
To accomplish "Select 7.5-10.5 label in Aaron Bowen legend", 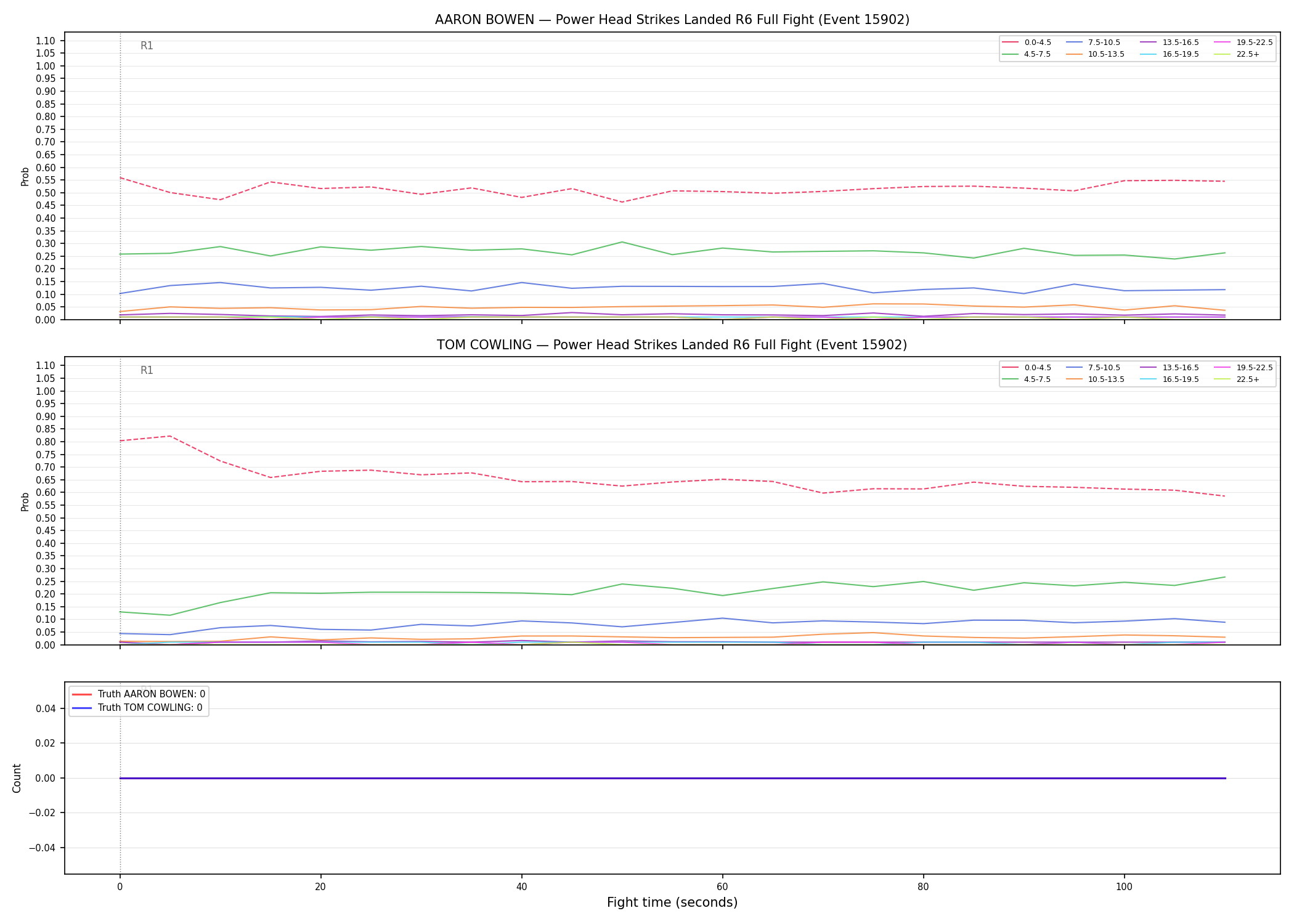I will coord(1104,43).
